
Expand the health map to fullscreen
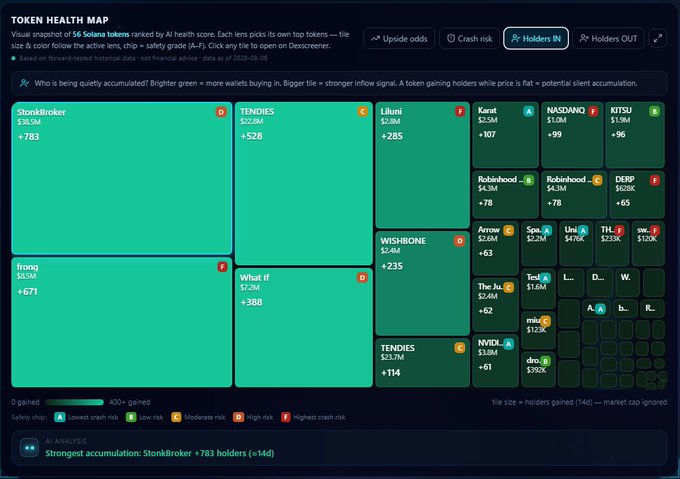658,39
